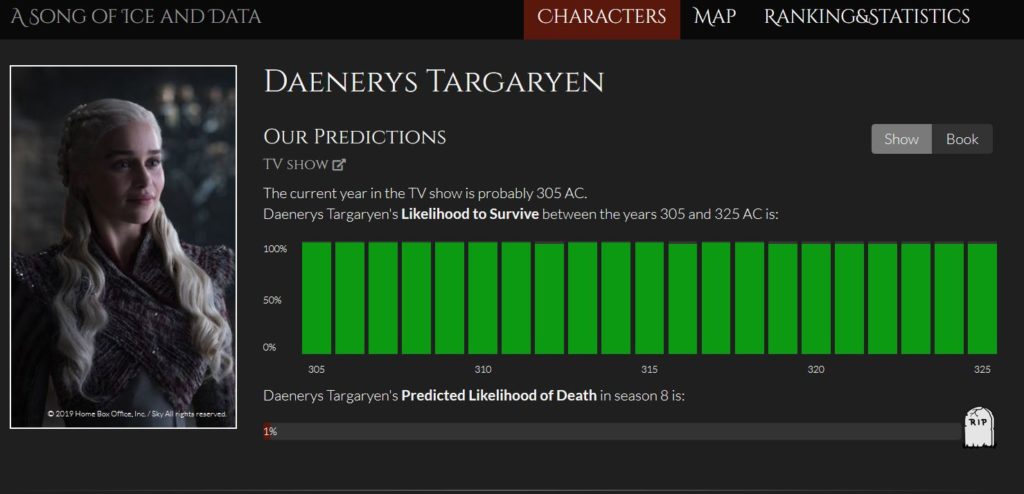Screen dimensions: 1024x494
Task: Click the 2019 Home Box Office copyright notice
Action: 137,414
